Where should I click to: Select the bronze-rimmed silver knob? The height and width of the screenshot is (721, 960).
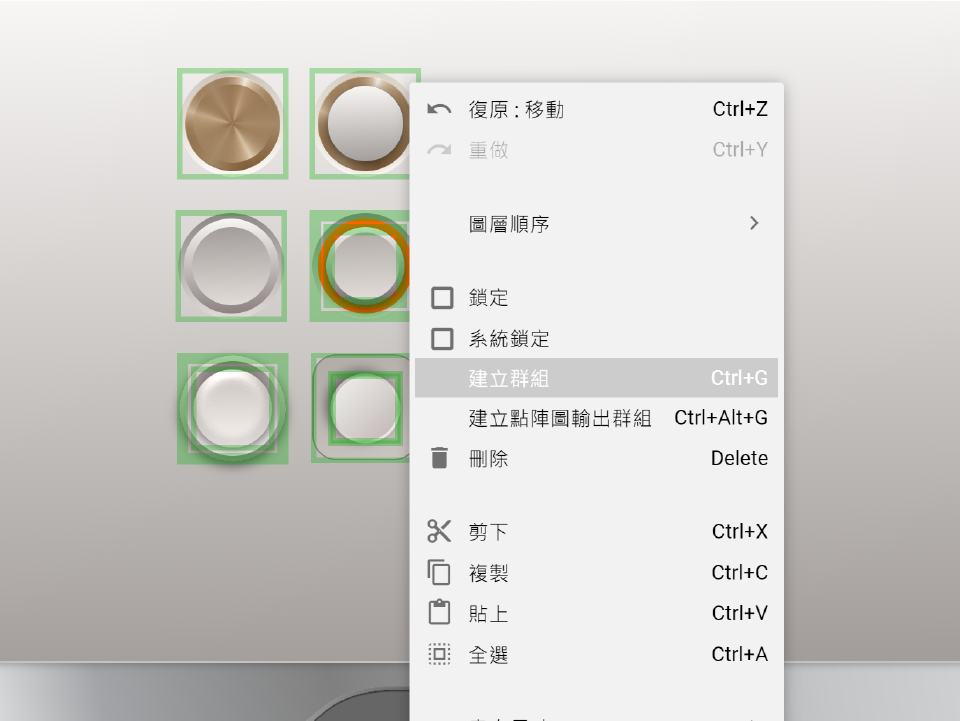pyautogui.click(x=362, y=124)
